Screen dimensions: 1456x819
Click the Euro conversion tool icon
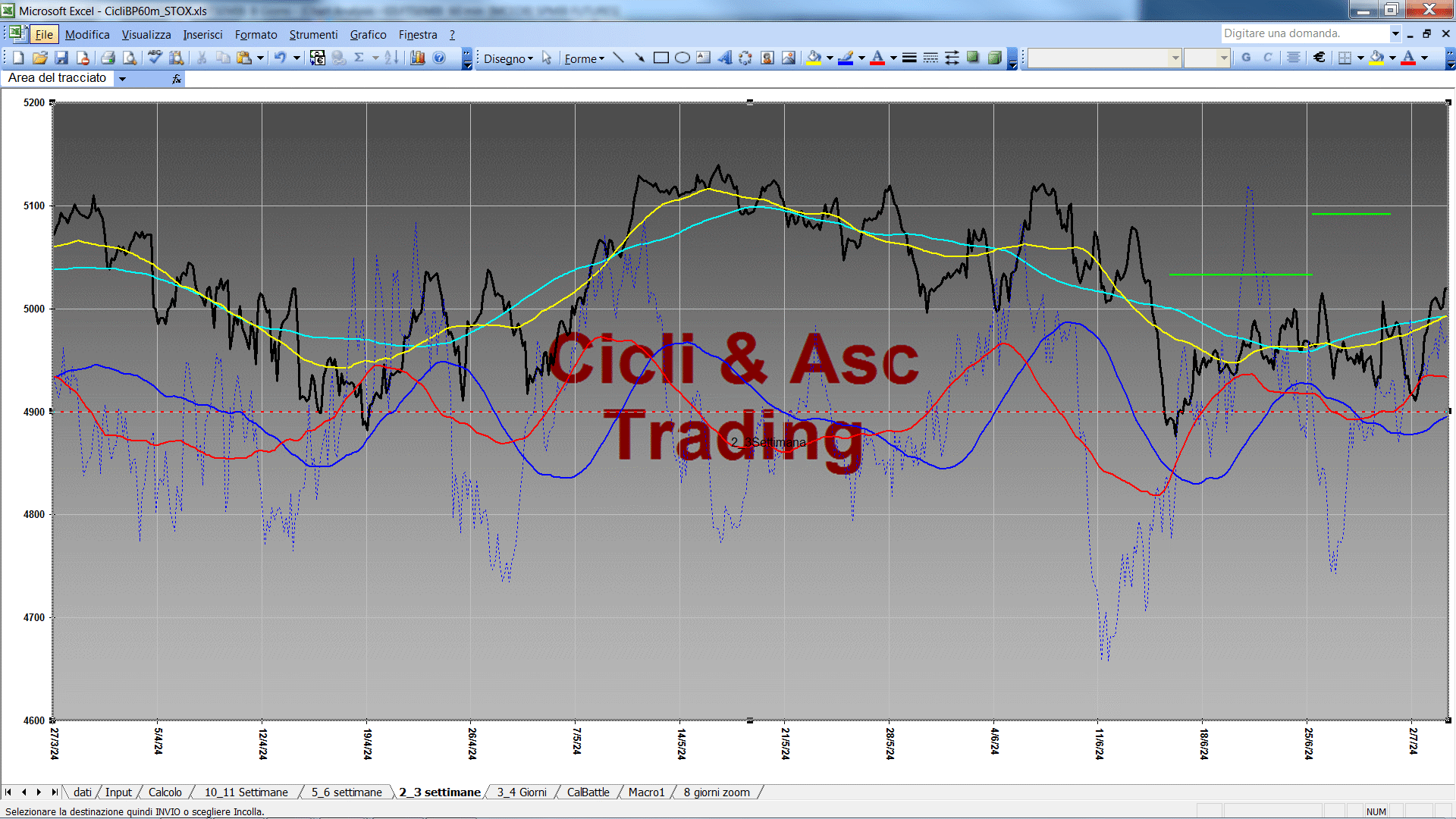click(x=318, y=58)
